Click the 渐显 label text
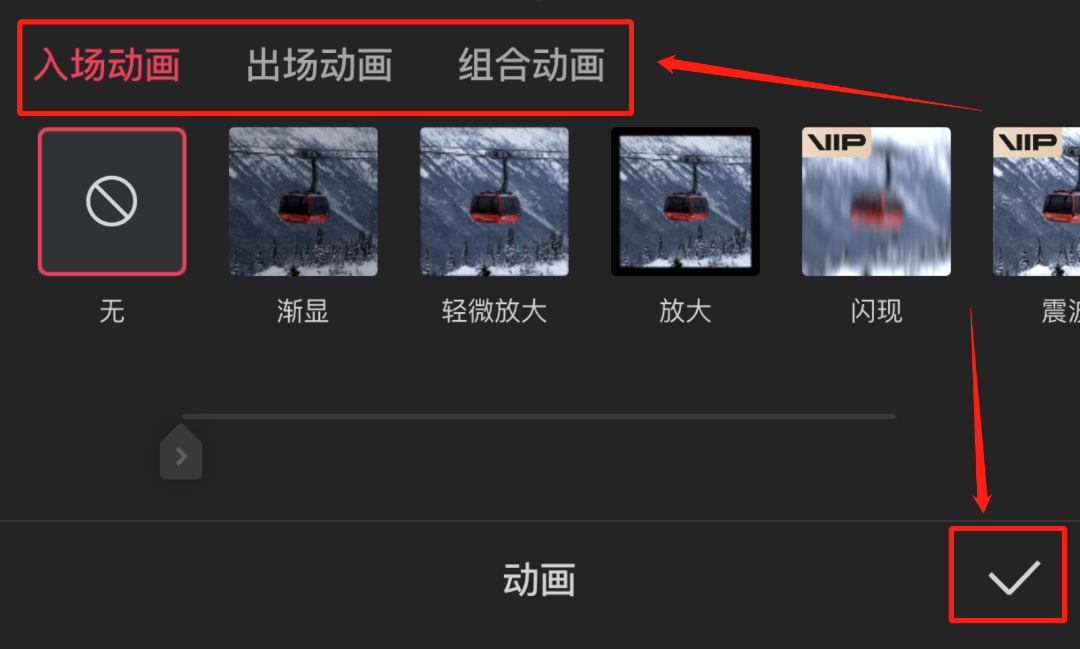1080x649 pixels. pyautogui.click(x=303, y=311)
